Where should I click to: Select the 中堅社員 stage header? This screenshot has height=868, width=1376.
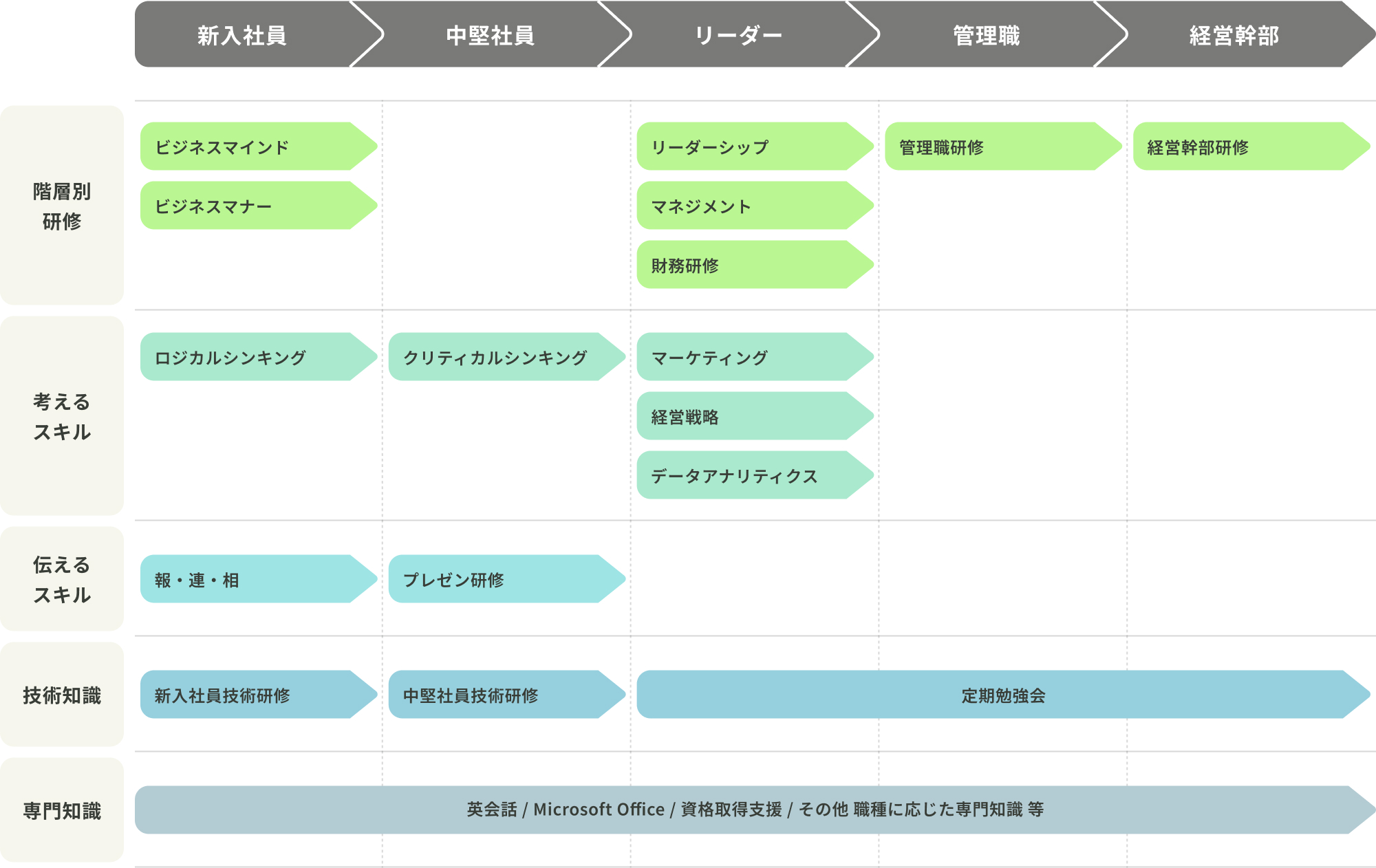pyautogui.click(x=490, y=34)
